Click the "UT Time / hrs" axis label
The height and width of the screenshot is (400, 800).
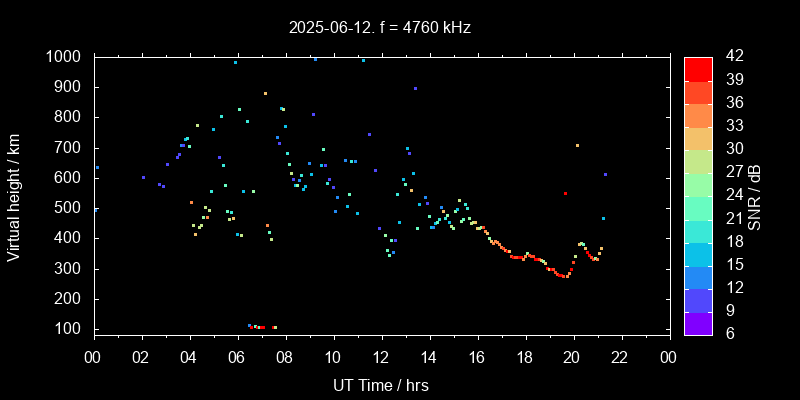381,385
